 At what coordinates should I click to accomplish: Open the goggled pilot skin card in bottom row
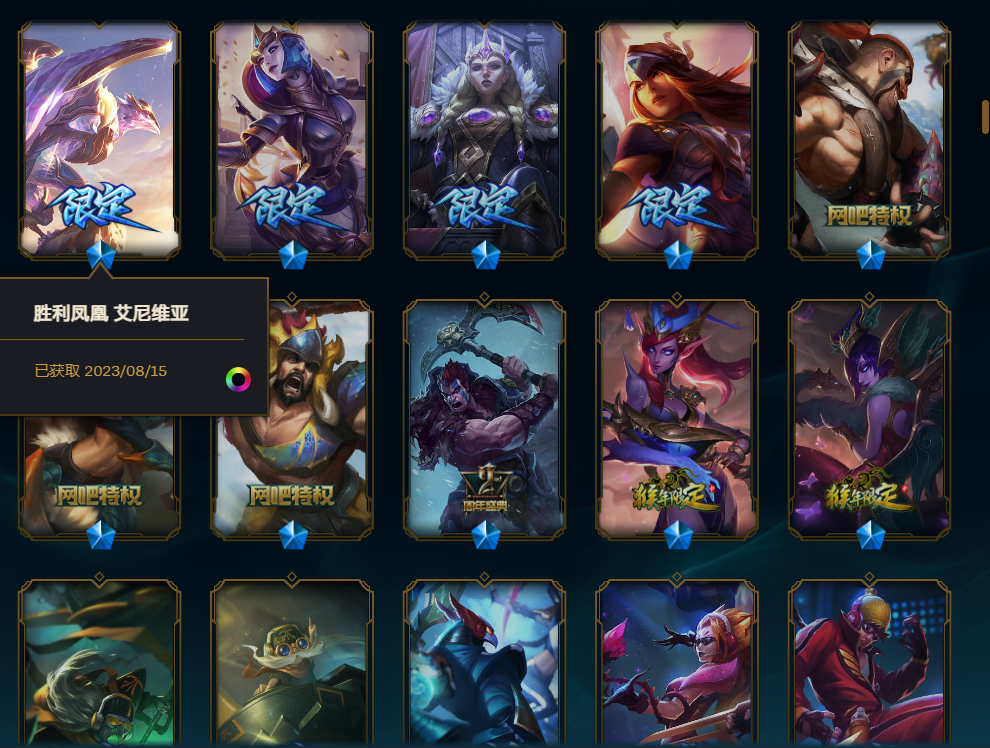coord(292,663)
